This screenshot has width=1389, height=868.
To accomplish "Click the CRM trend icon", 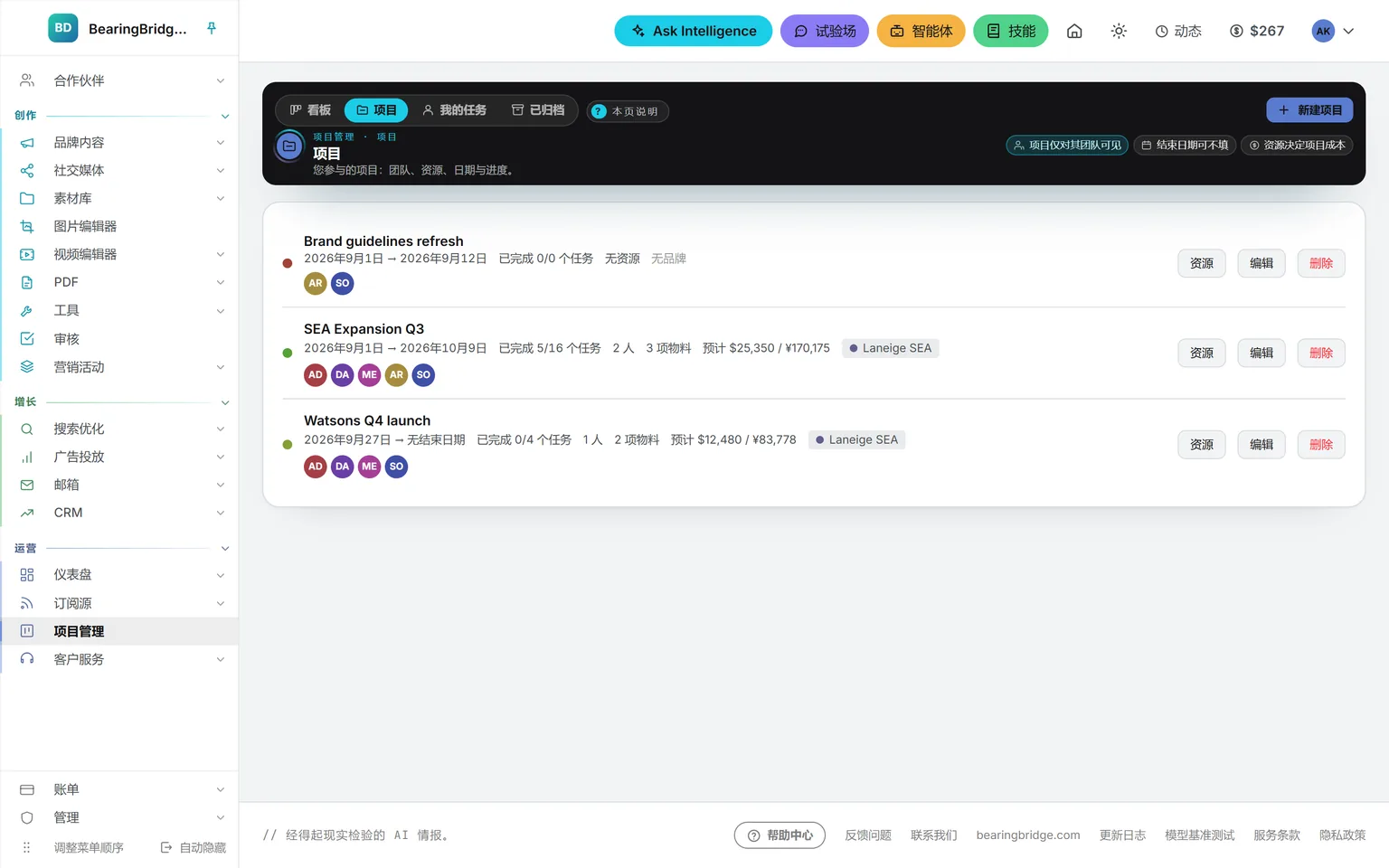I will [x=27, y=513].
